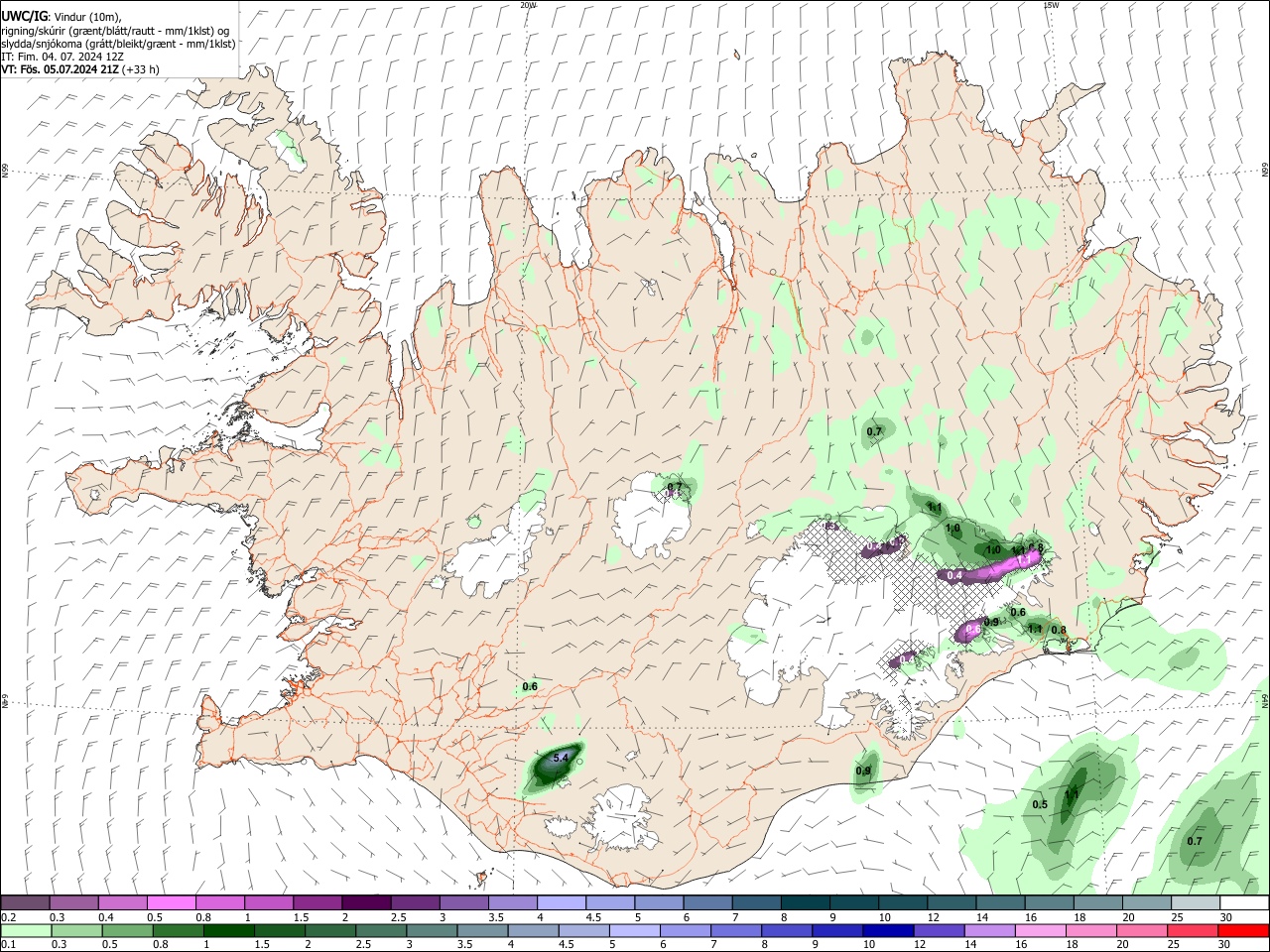Click the '0.2' label in the upper legend

click(x=8, y=917)
